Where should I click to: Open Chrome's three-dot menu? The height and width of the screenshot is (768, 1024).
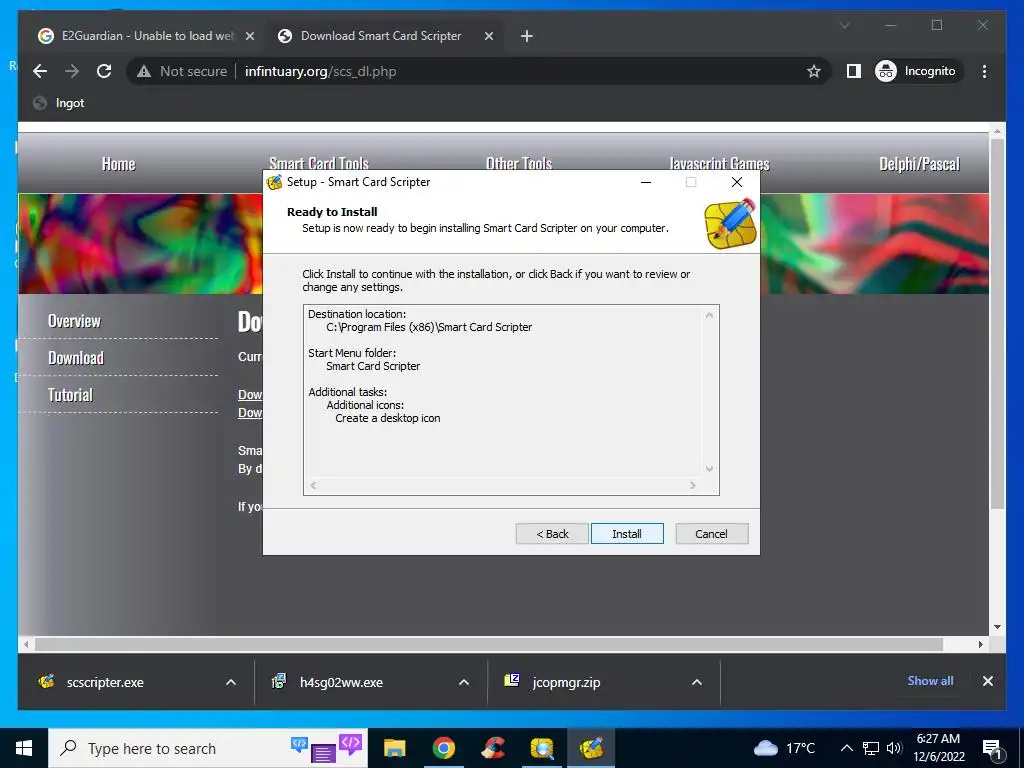984,71
